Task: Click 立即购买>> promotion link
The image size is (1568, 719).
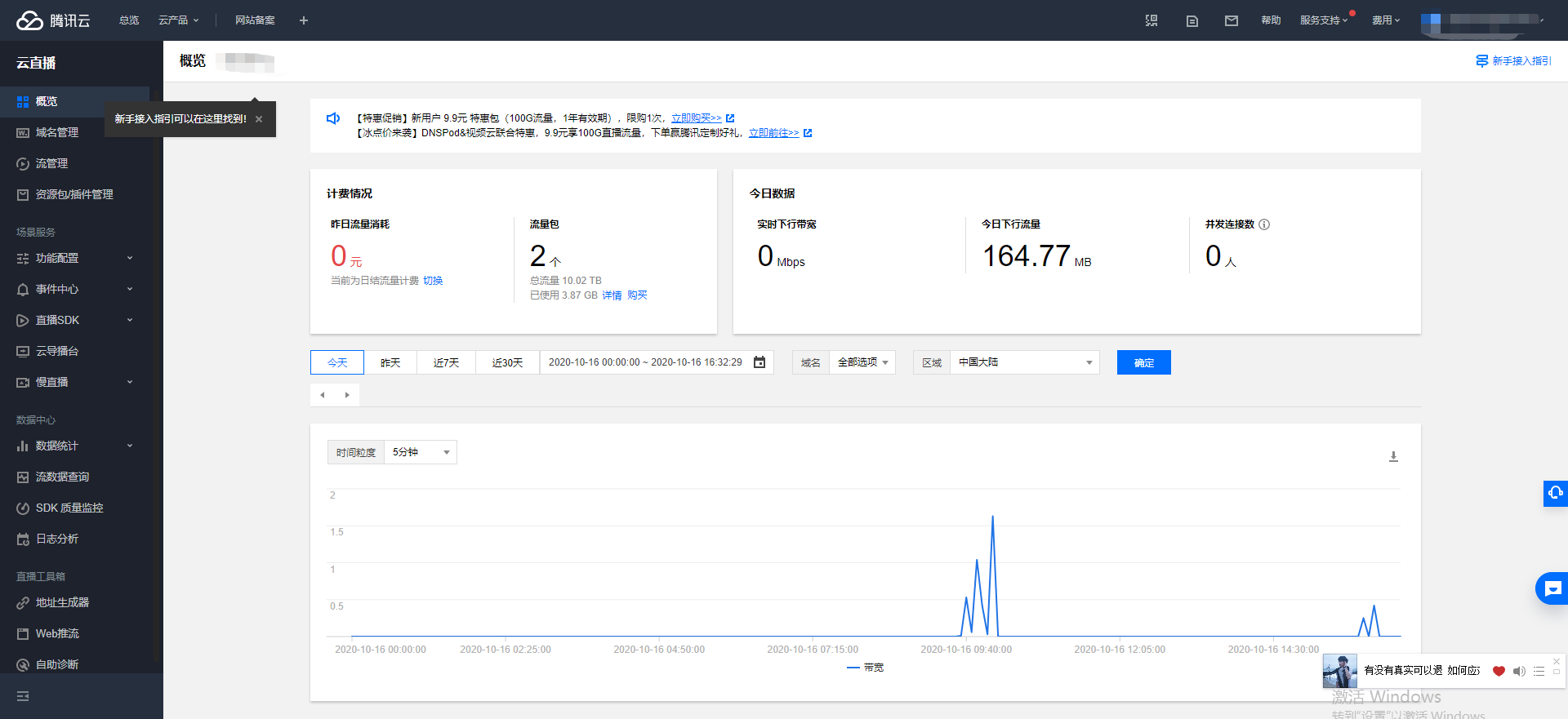Action: coord(697,118)
